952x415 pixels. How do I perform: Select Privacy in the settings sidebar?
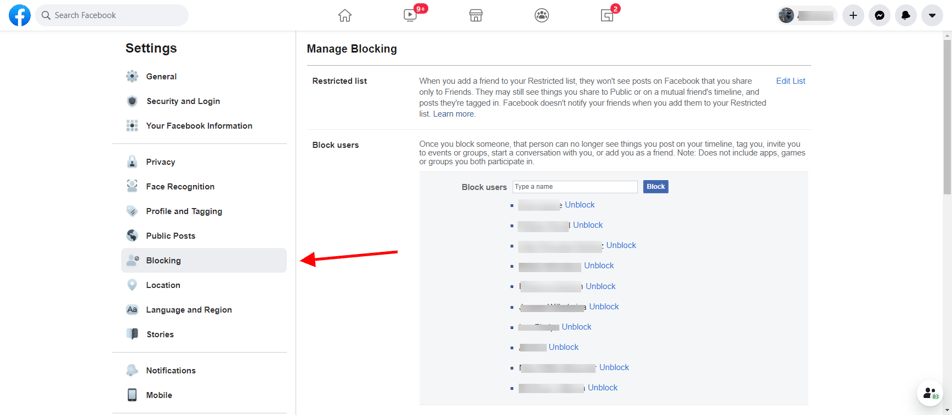click(160, 162)
